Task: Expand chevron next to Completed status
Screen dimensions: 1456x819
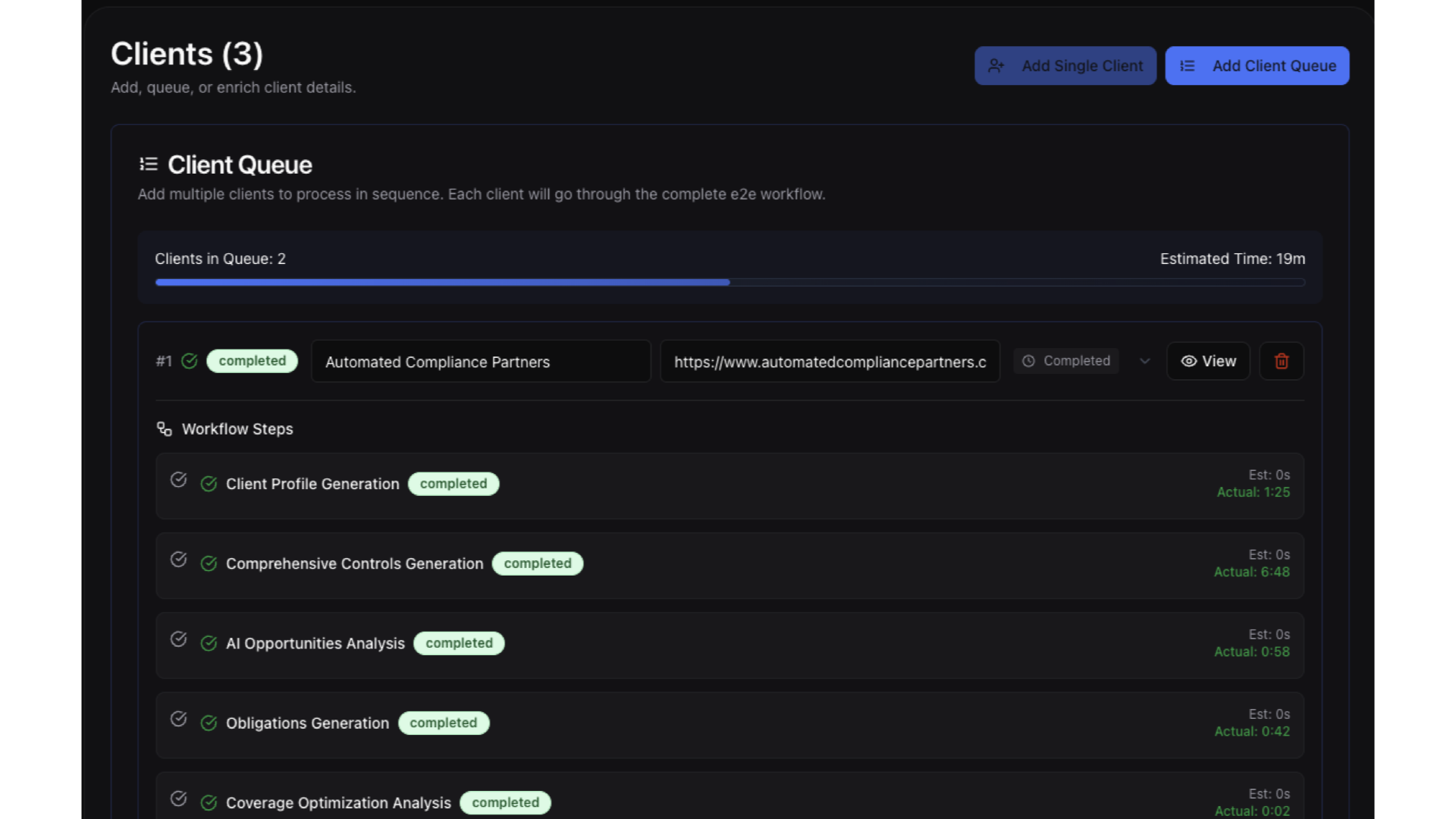Action: (x=1145, y=361)
